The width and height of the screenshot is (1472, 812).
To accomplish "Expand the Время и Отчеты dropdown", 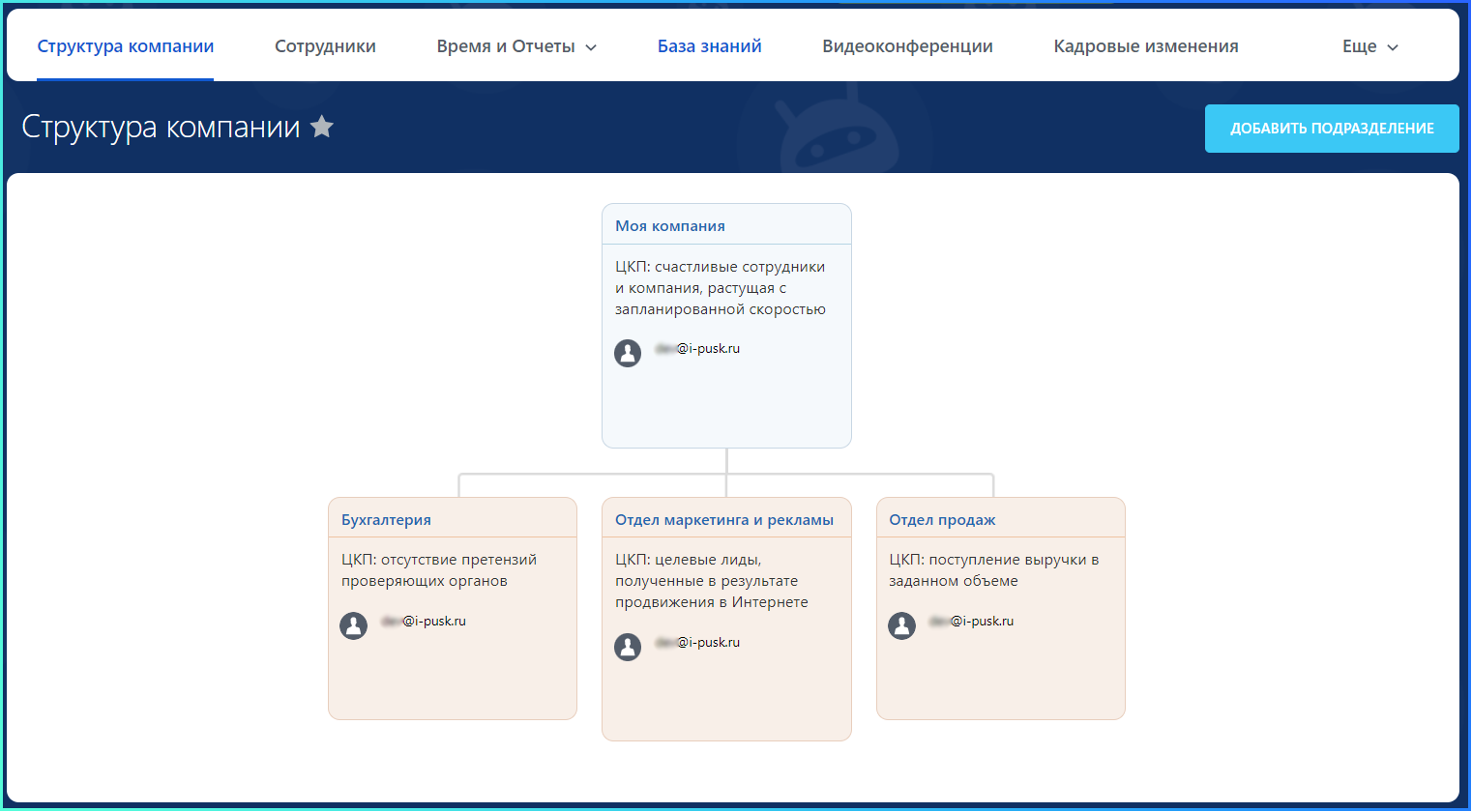I will (516, 46).
